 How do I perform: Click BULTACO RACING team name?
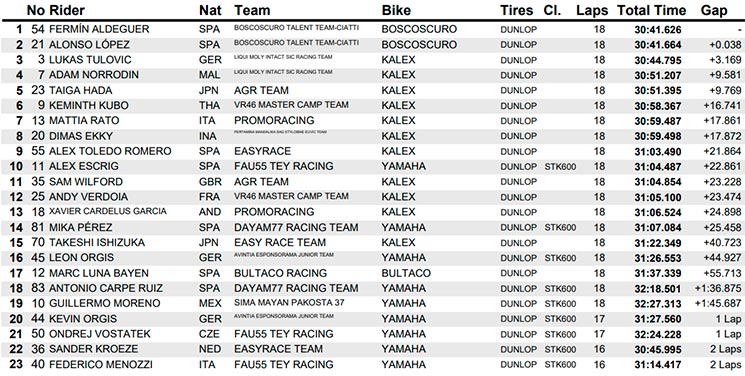point(280,273)
